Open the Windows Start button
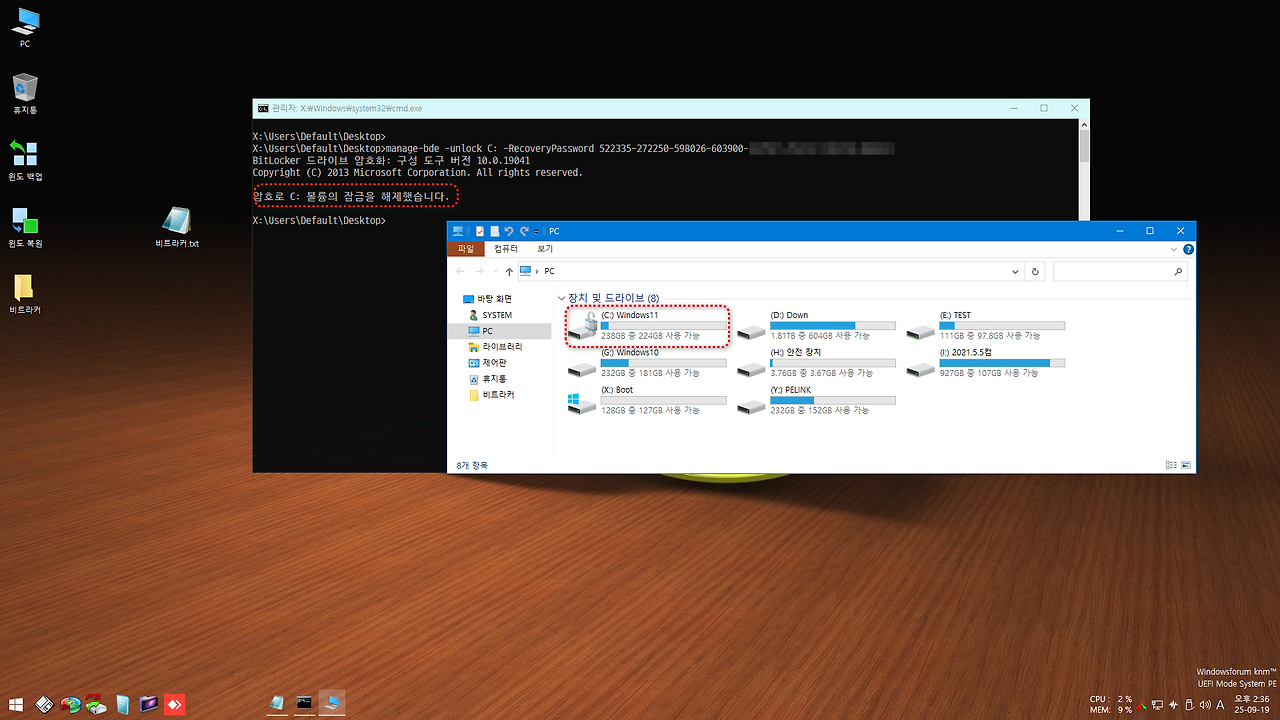Image resolution: width=1280 pixels, height=720 pixels. pyautogui.click(x=16, y=704)
